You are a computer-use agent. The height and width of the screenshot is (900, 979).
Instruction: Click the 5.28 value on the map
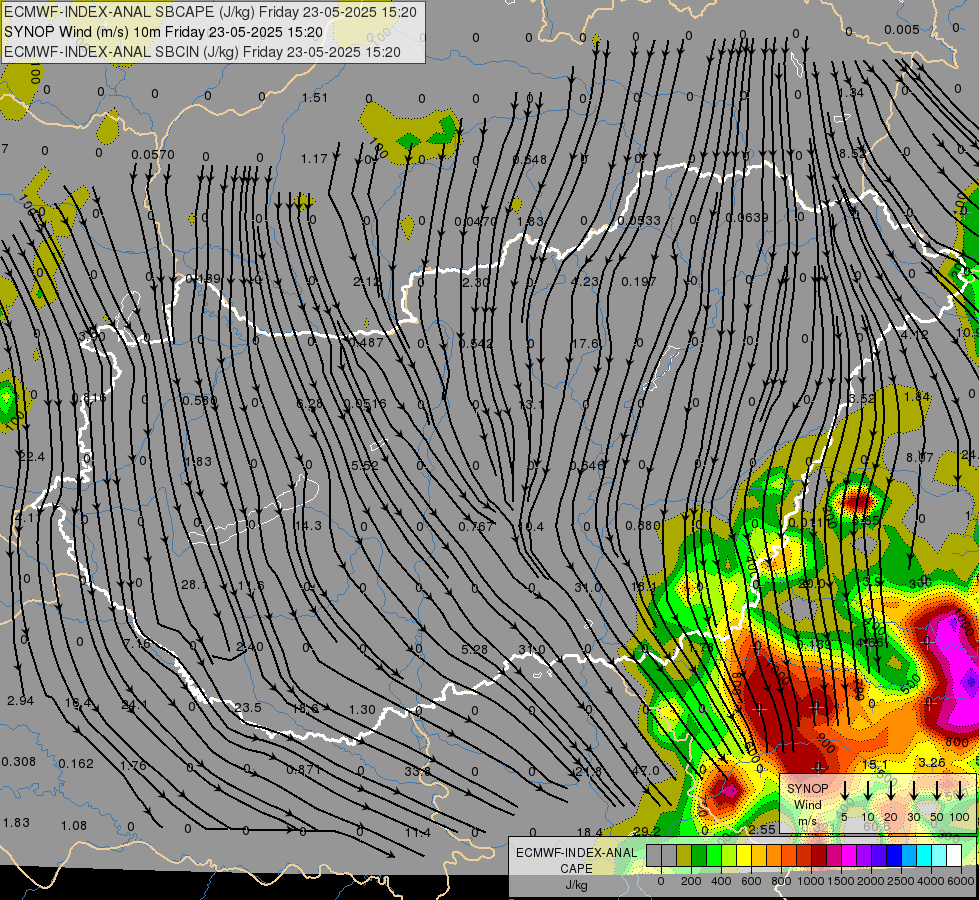pyautogui.click(x=475, y=650)
